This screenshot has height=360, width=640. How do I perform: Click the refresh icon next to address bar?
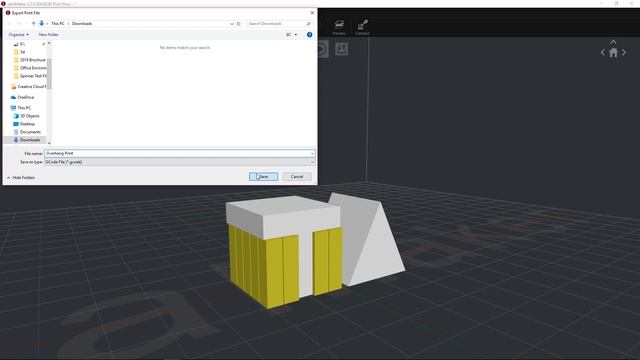239,24
